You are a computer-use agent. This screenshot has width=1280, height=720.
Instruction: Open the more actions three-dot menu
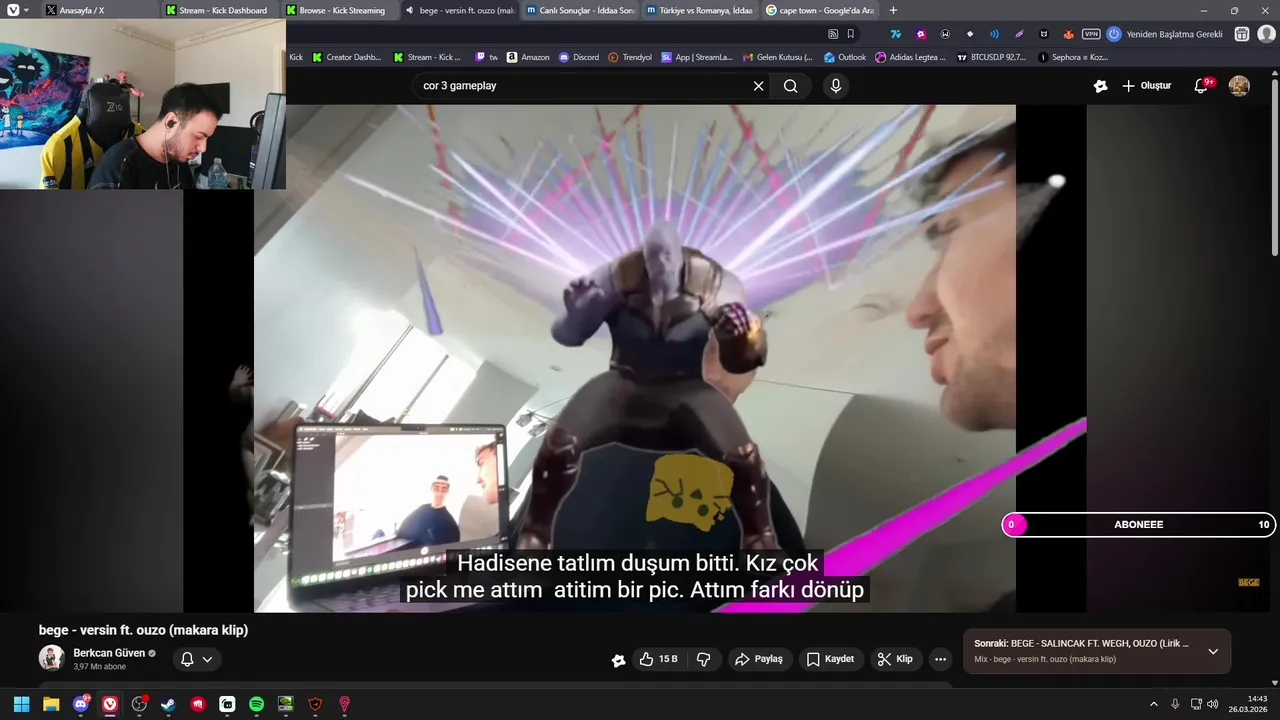[940, 659]
